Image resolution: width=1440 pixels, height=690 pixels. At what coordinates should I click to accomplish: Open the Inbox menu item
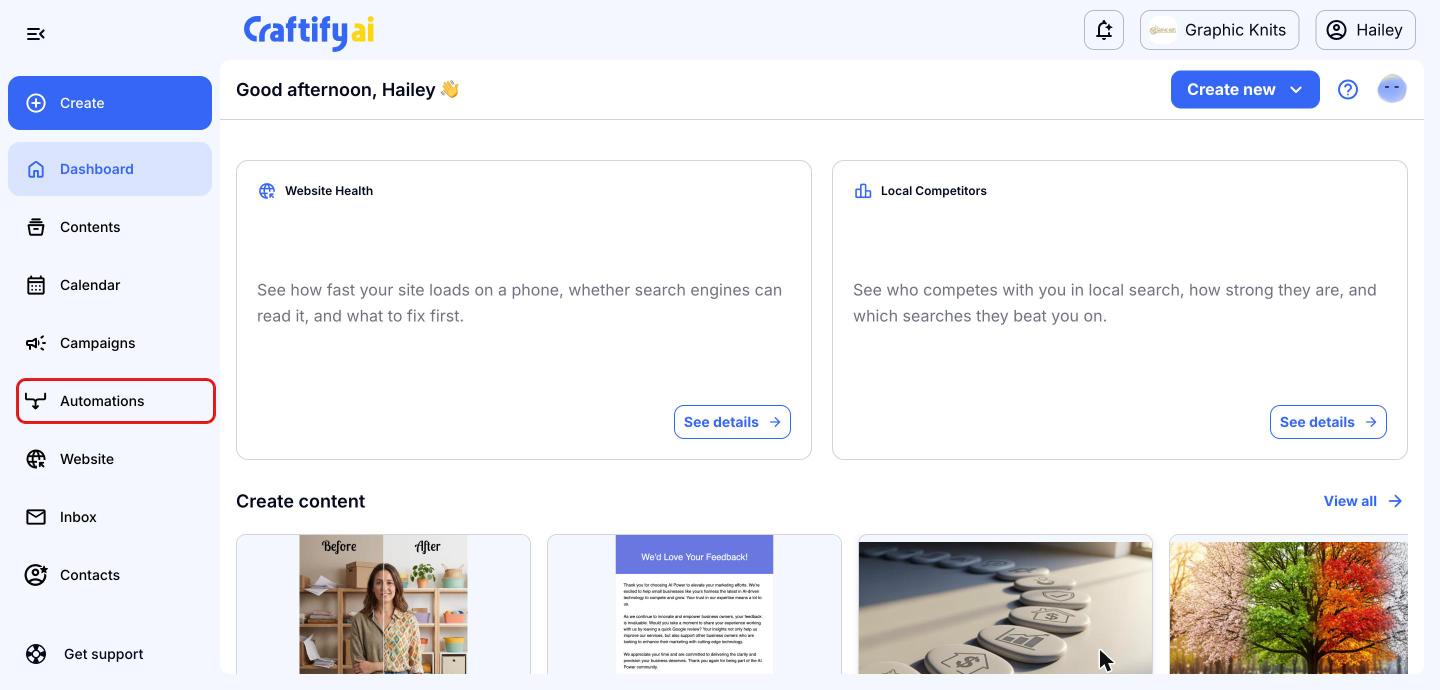[x=110, y=517]
